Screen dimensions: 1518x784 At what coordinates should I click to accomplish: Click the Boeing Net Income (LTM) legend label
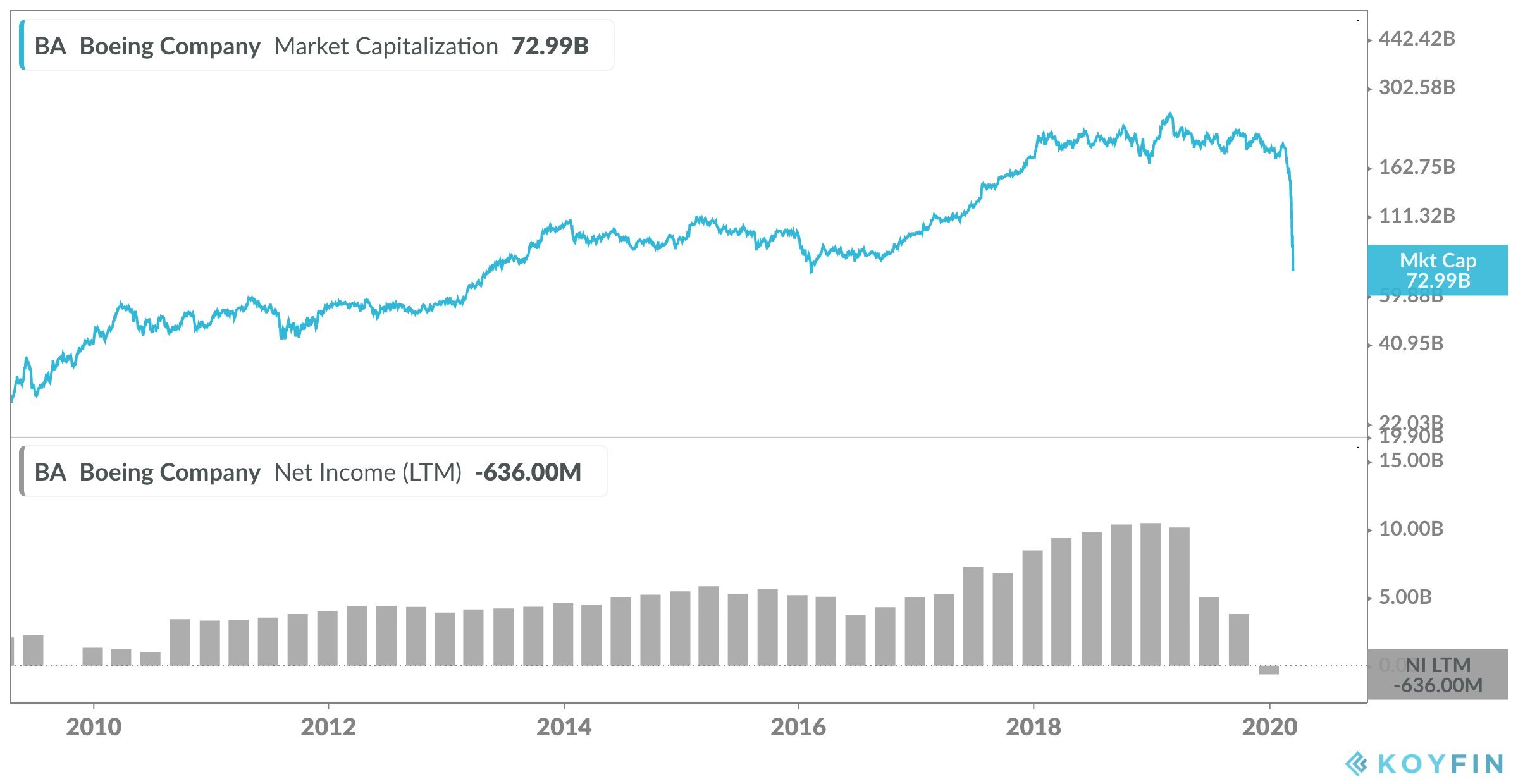(x=314, y=472)
